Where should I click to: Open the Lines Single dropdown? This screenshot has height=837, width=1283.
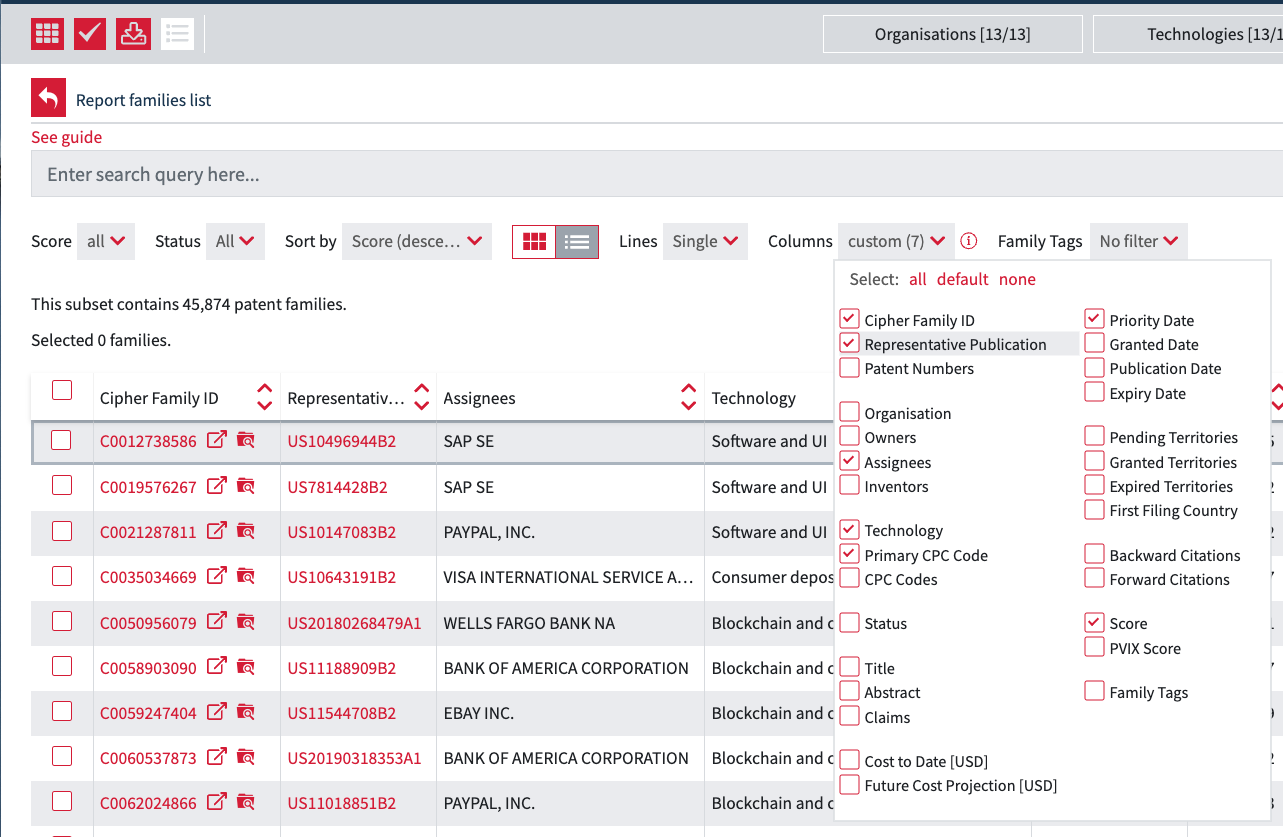pyautogui.click(x=705, y=241)
